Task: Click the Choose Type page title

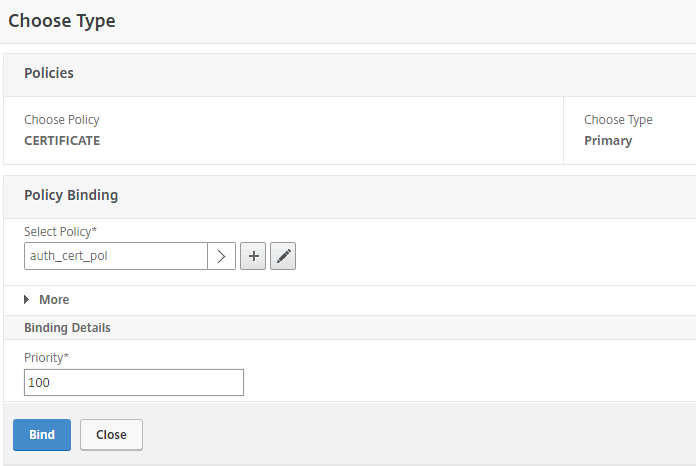Action: coord(62,21)
